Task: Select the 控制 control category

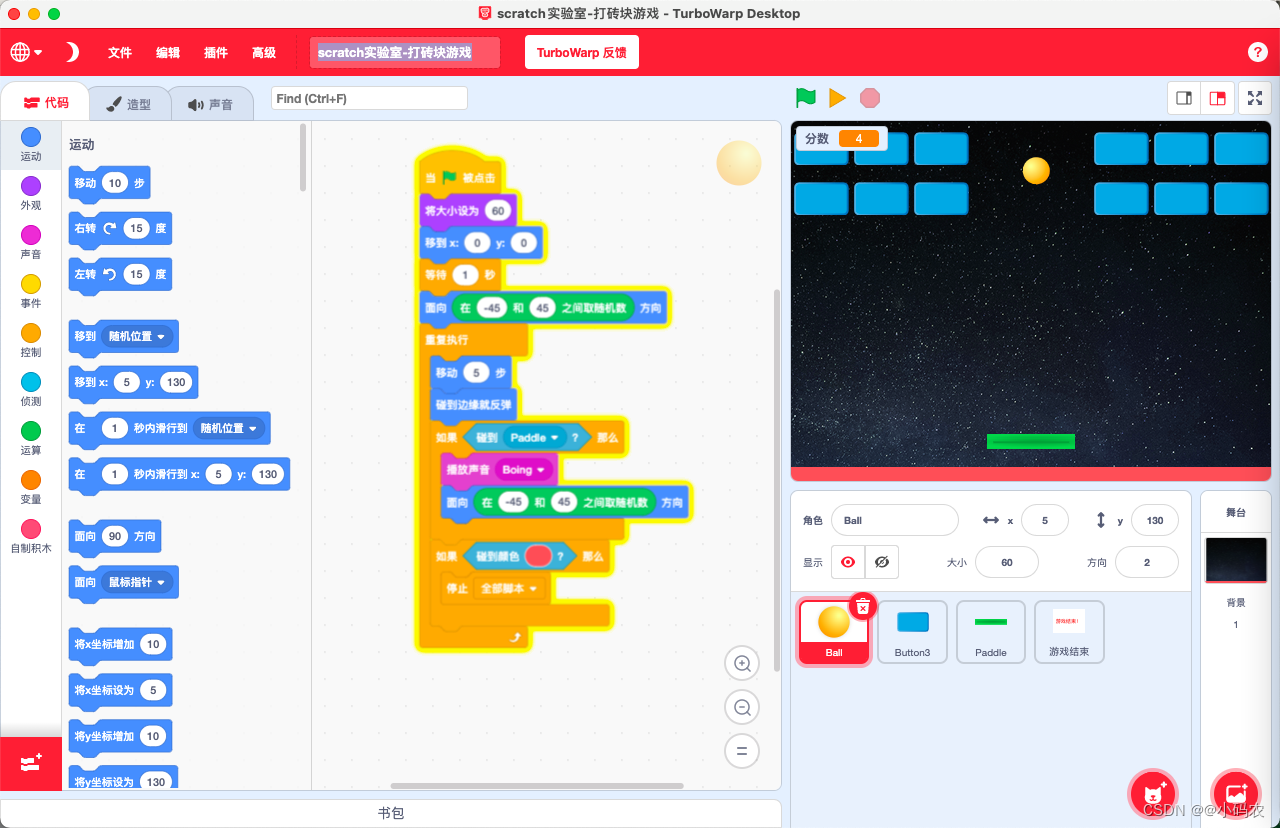Action: [x=31, y=341]
